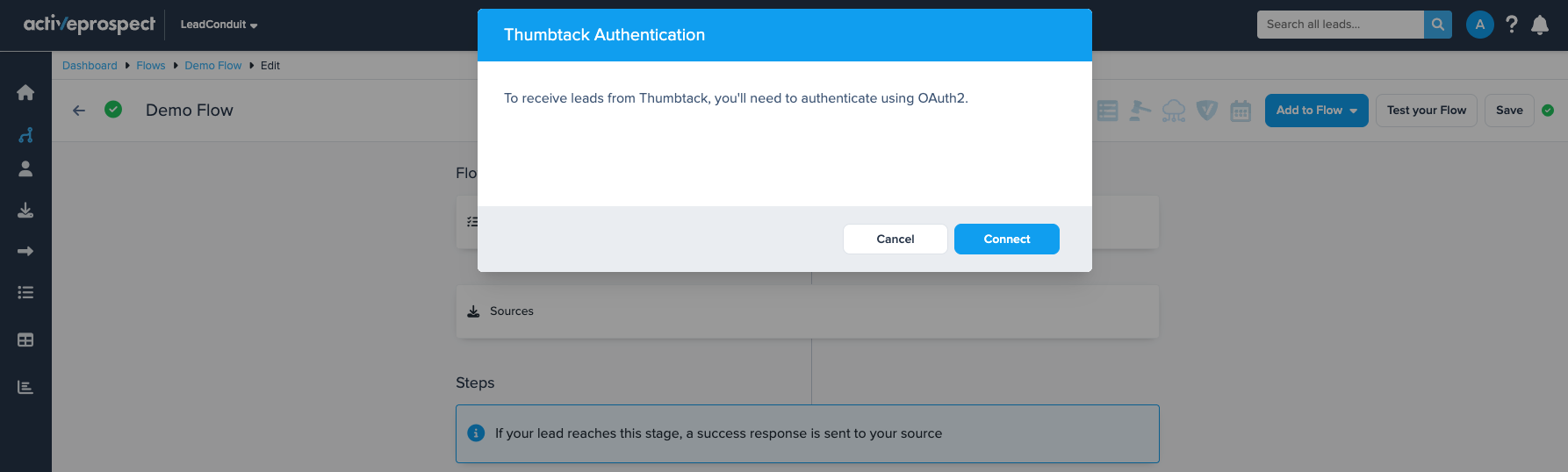The height and width of the screenshot is (472, 1568).
Task: Toggle the green enabled status next to Demo Flow
Action: 113,110
